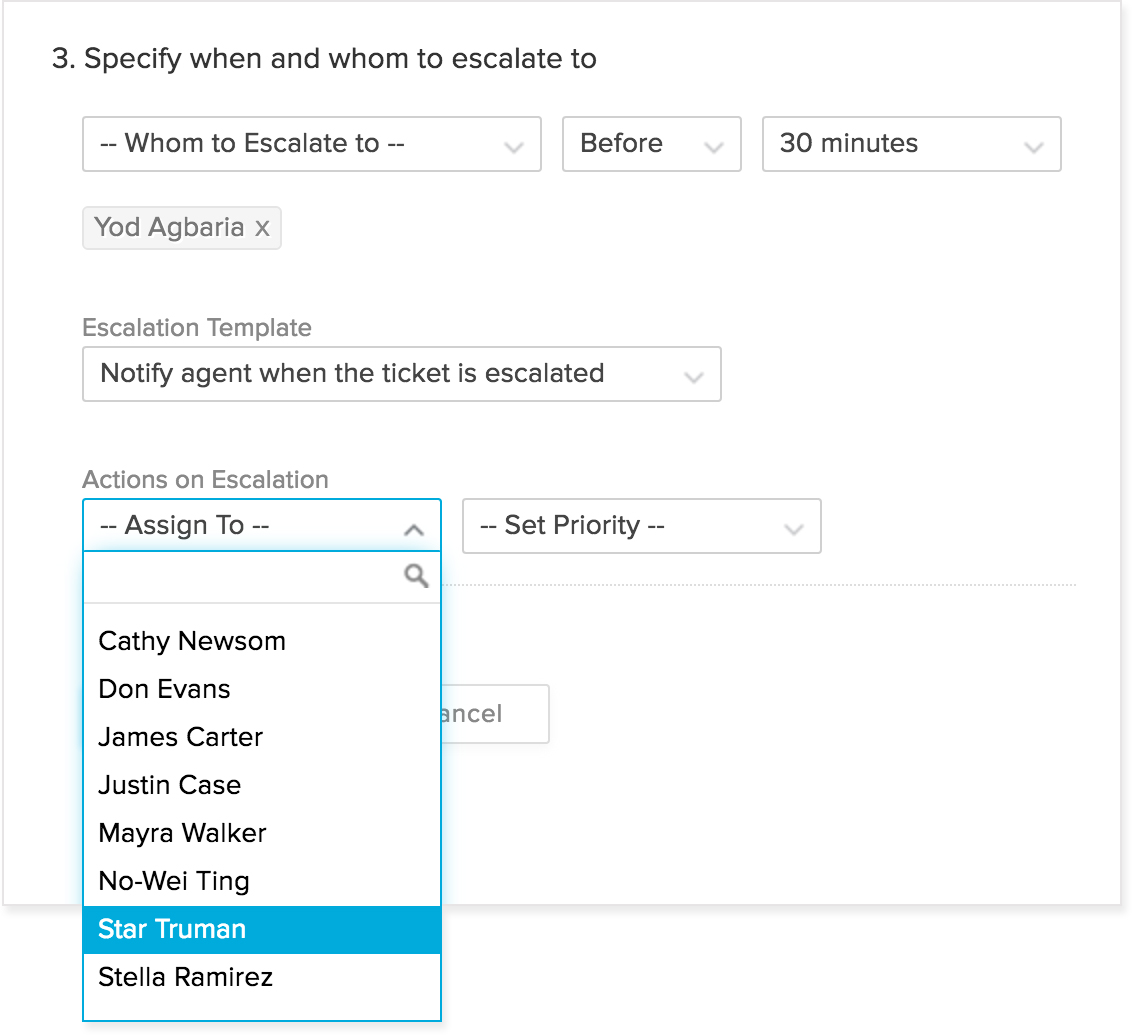1132x1036 pixels.
Task: Open the Escalation Template dropdown
Action: (401, 374)
